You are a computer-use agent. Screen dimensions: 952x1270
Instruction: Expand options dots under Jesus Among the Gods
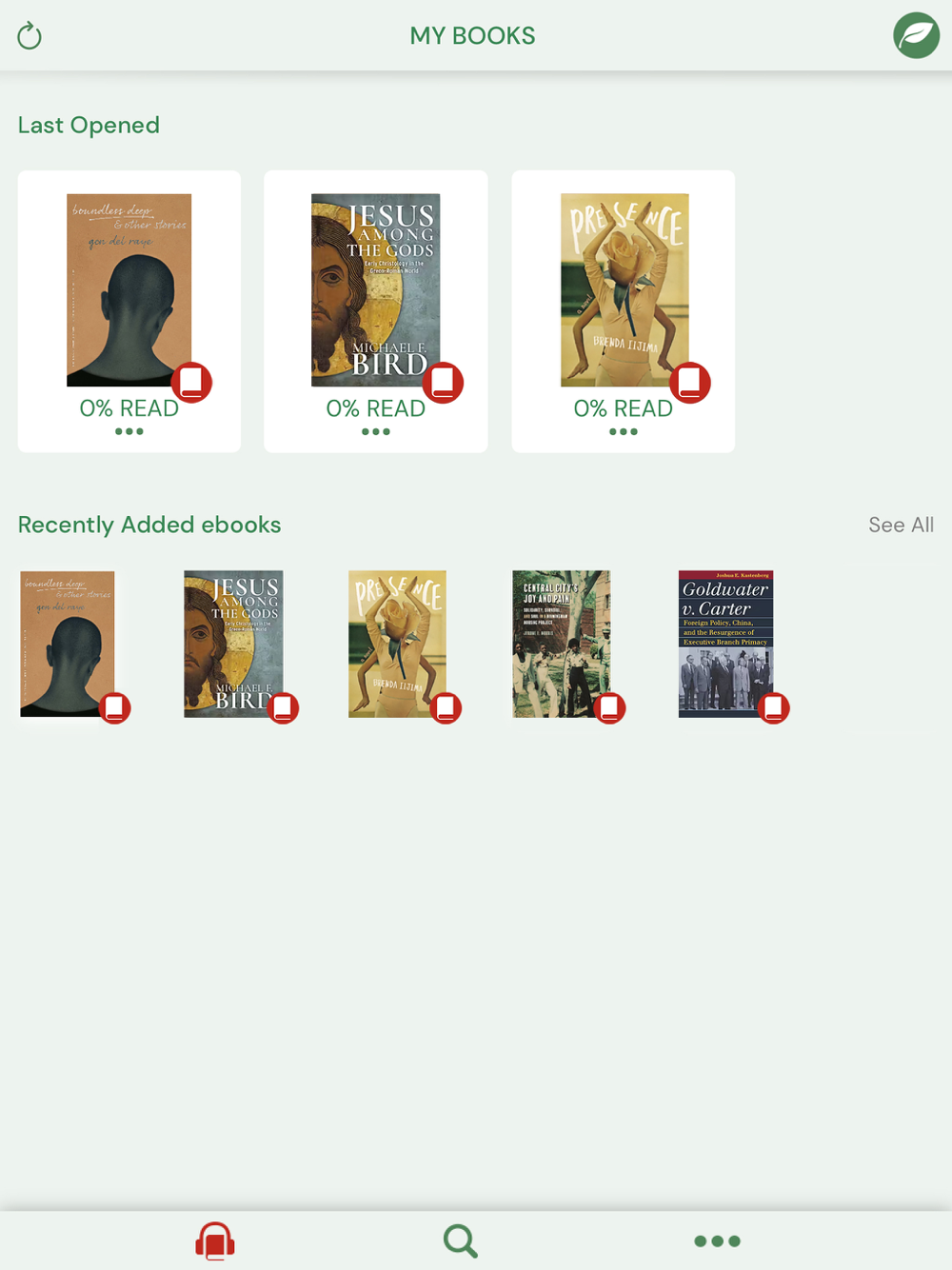tap(376, 431)
